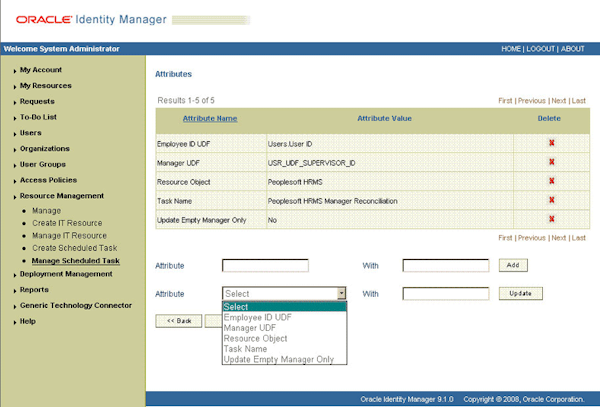This screenshot has width=600, height=407.
Task: Open the Attribute Select dropdown arrow
Action: coord(341,293)
